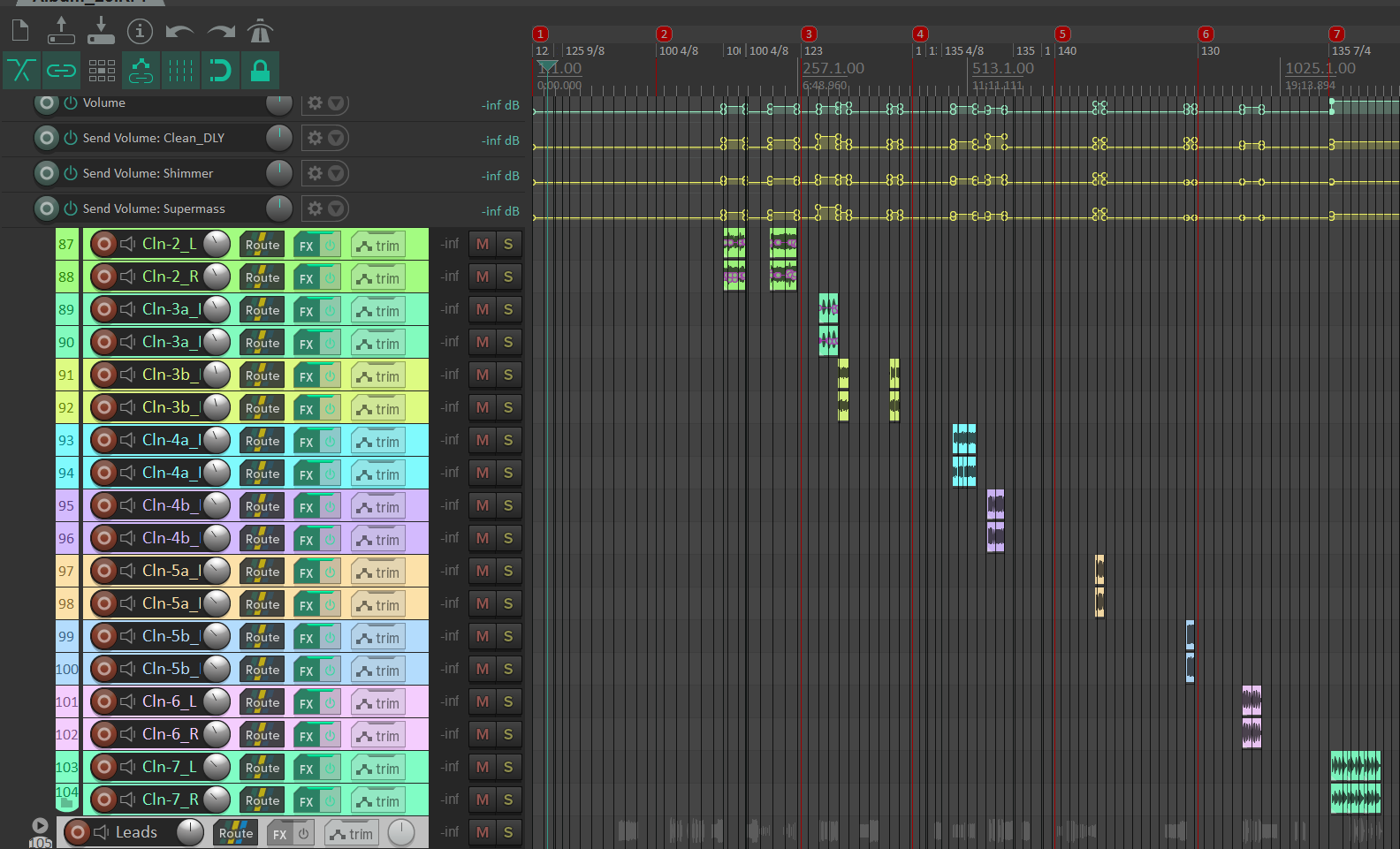Click the Open Project icon
Screen dimensions: 1400x849
click(61, 30)
